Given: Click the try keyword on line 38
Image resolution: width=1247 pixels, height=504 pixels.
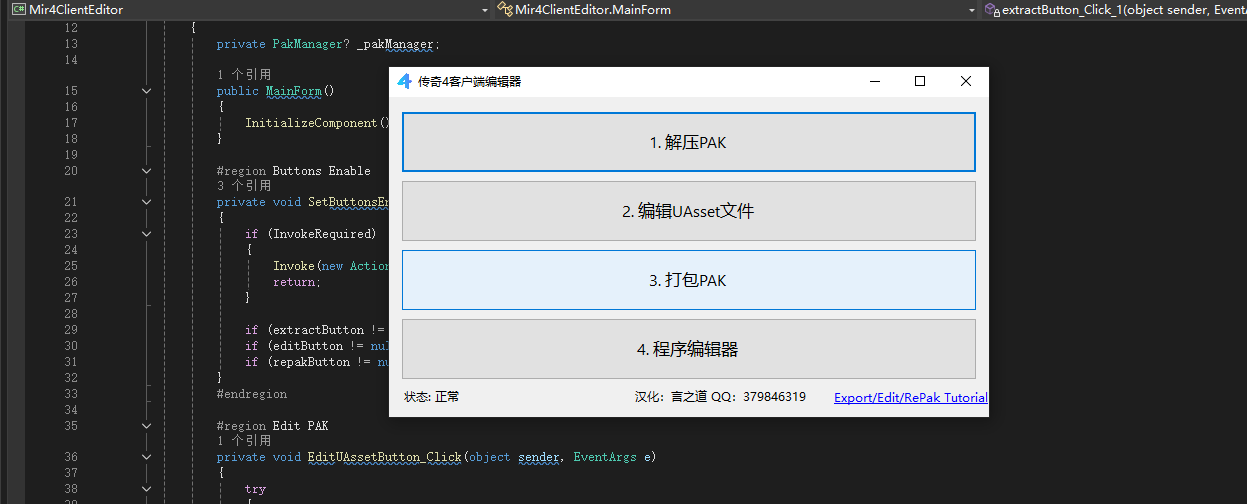Looking at the screenshot, I should click(x=256, y=489).
